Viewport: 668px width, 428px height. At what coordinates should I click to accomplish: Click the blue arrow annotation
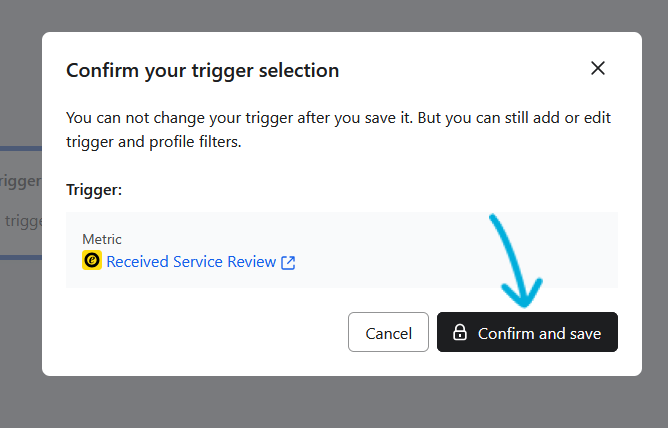(508, 262)
